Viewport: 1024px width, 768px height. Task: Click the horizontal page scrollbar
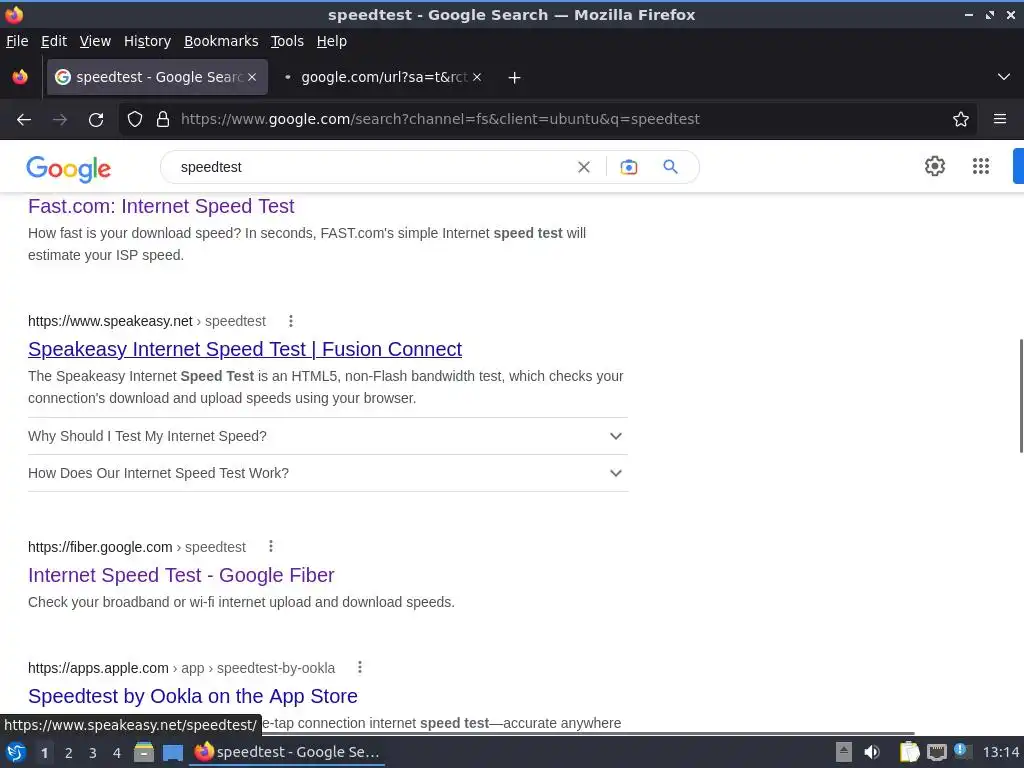[x=588, y=733]
